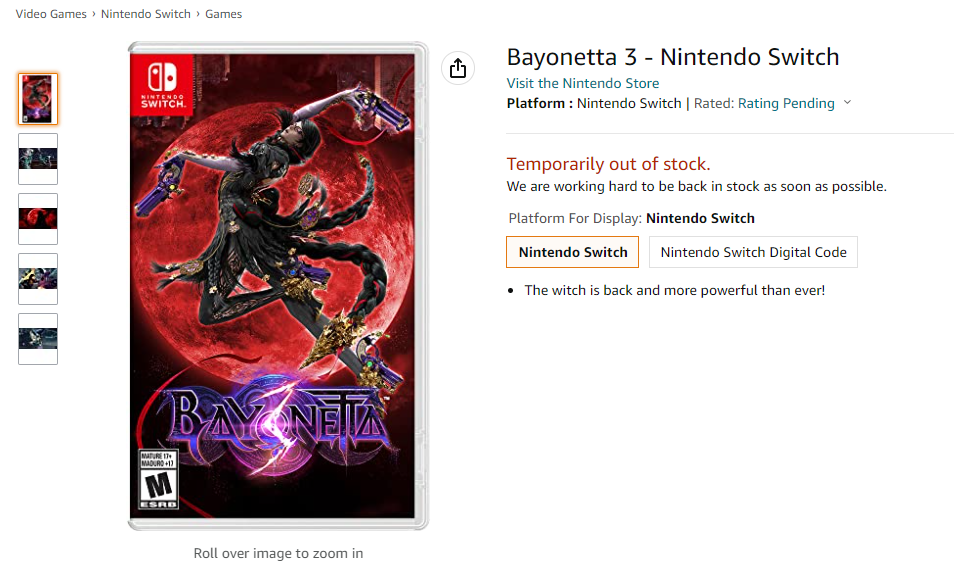Show the second thumbnail image
This screenshot has height=576, width=954.
[x=38, y=159]
